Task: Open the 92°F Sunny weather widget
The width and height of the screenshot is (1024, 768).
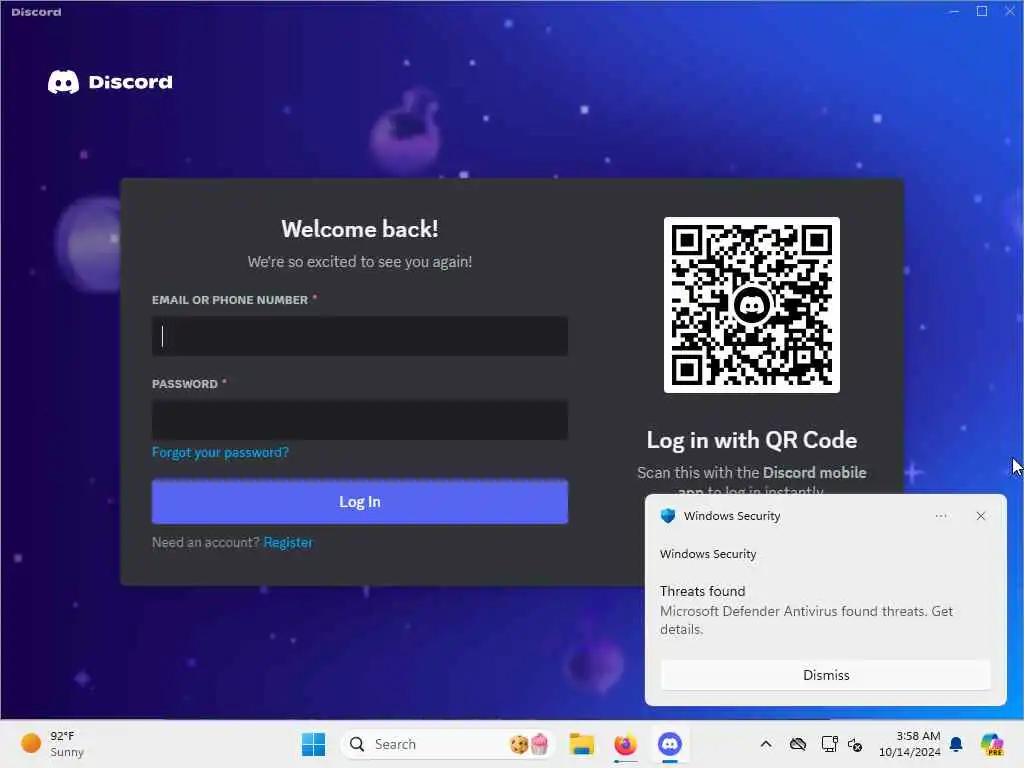Action: pyautogui.click(x=54, y=744)
